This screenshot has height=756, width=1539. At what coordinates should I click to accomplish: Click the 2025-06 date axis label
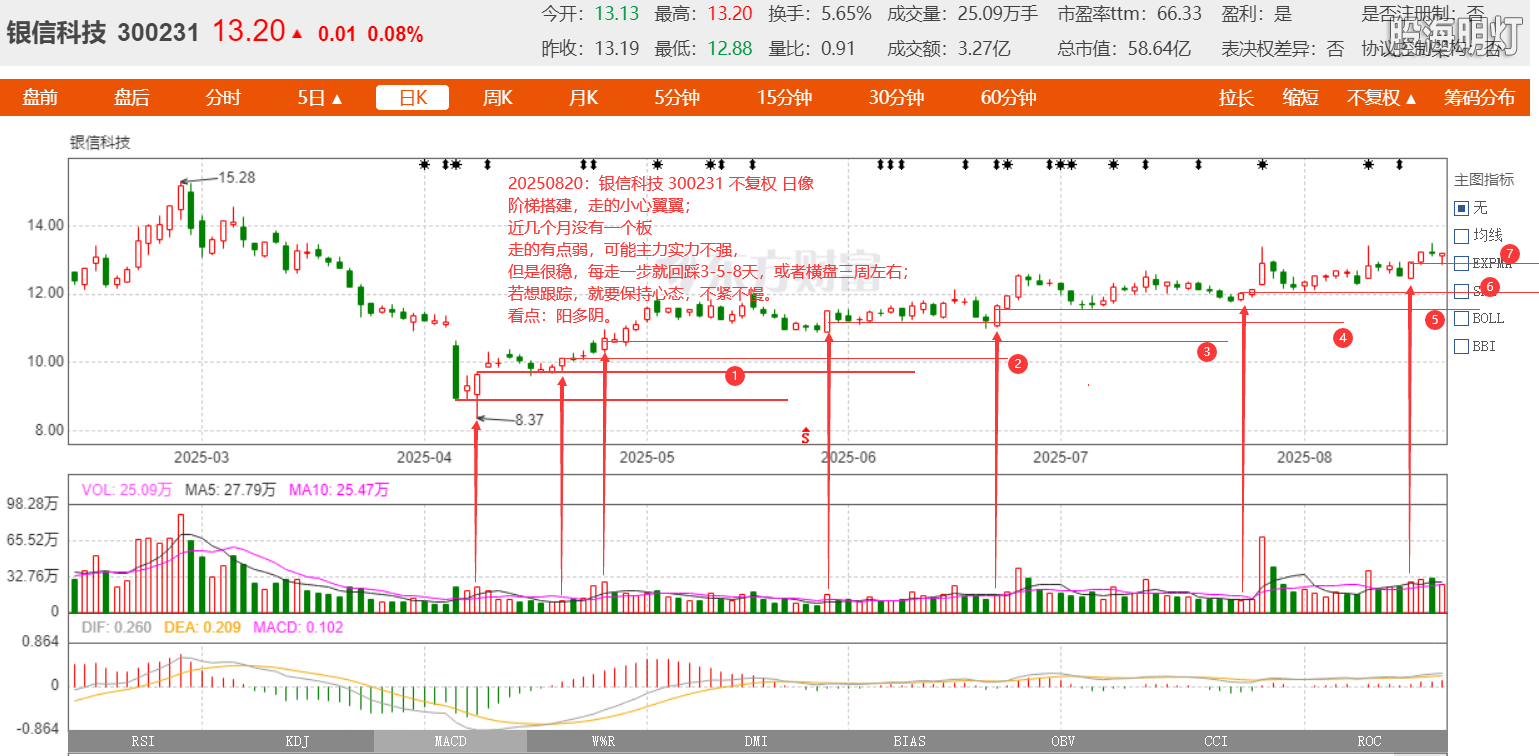848,457
